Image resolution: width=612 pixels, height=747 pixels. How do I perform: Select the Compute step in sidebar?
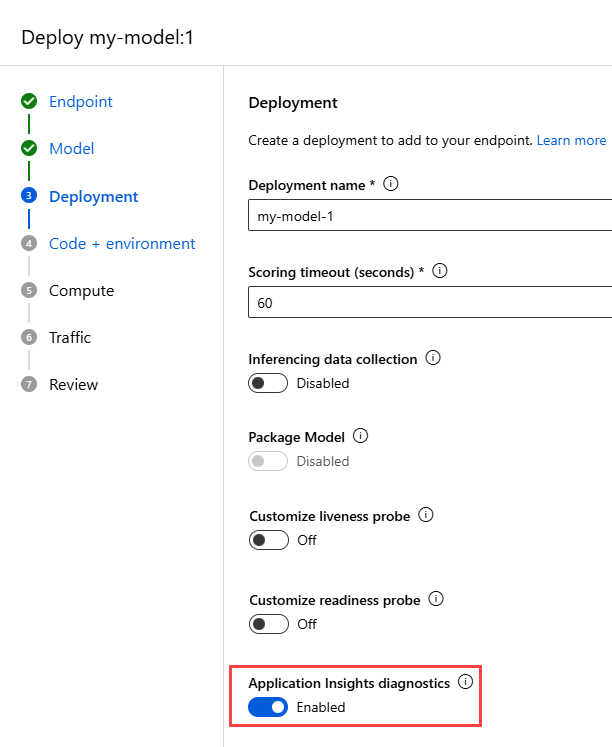81,290
